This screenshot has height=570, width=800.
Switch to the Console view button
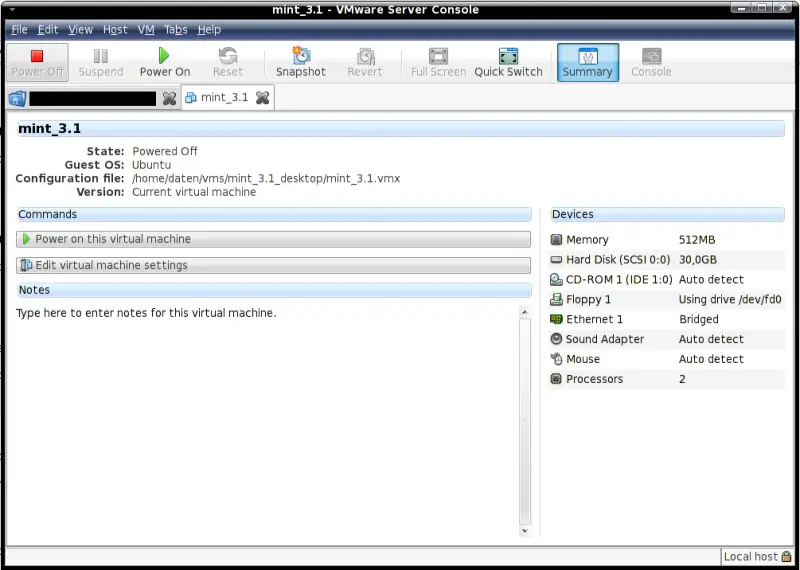click(x=651, y=62)
